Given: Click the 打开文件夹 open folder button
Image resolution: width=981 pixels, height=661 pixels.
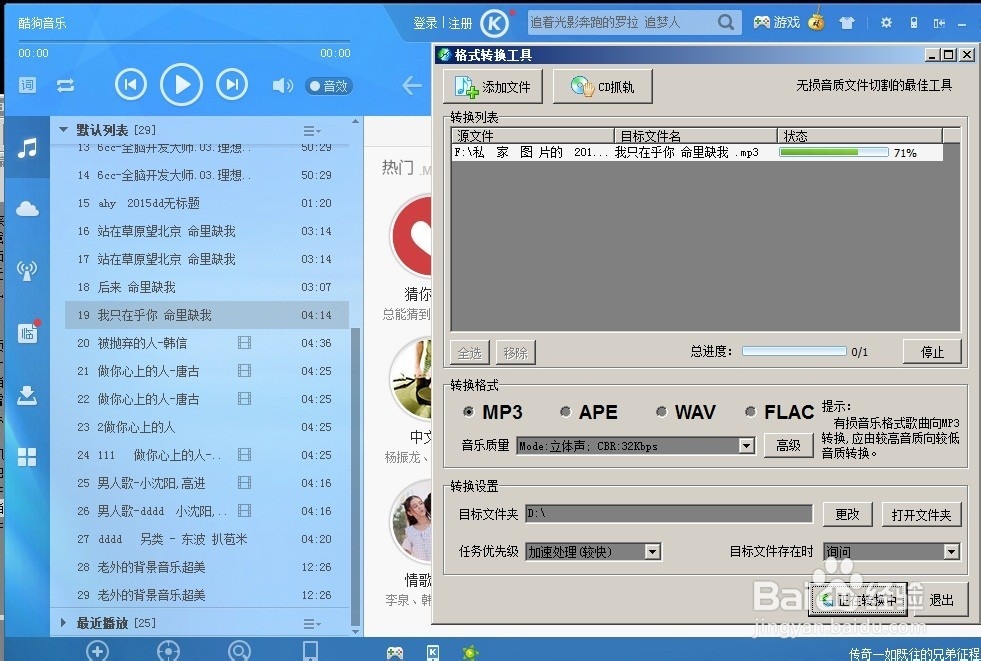Looking at the screenshot, I should tap(921, 514).
